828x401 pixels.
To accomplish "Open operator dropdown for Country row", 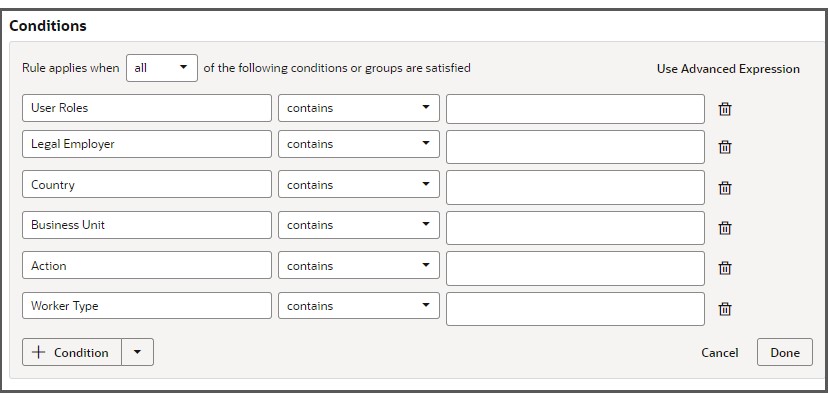I will [358, 185].
